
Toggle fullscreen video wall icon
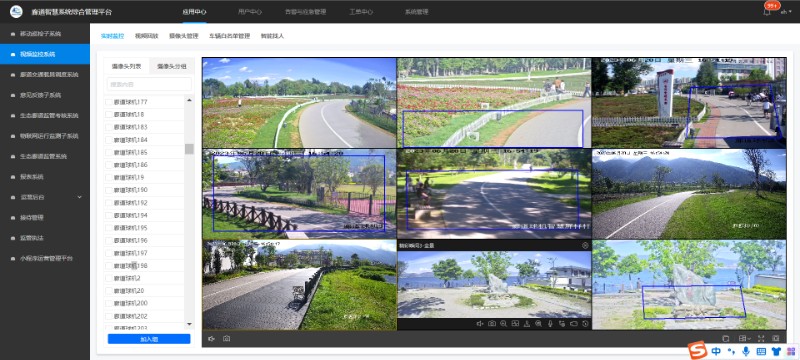(x=761, y=338)
